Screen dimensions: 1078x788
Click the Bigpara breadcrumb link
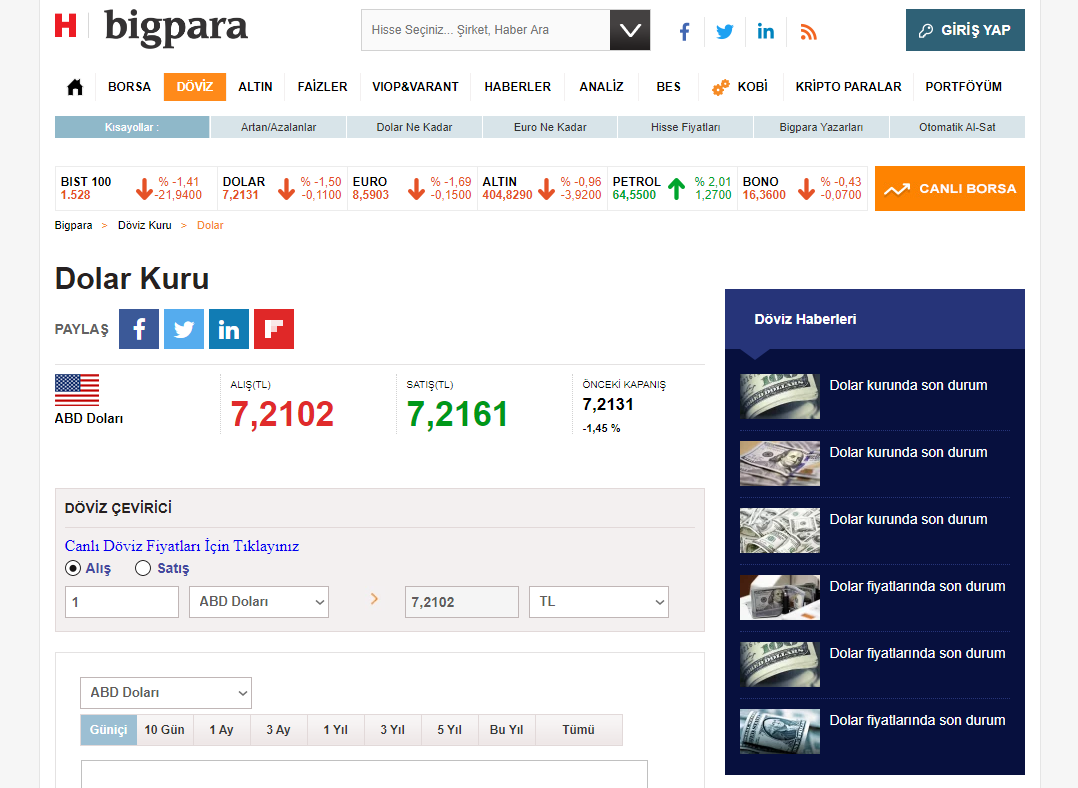point(74,226)
